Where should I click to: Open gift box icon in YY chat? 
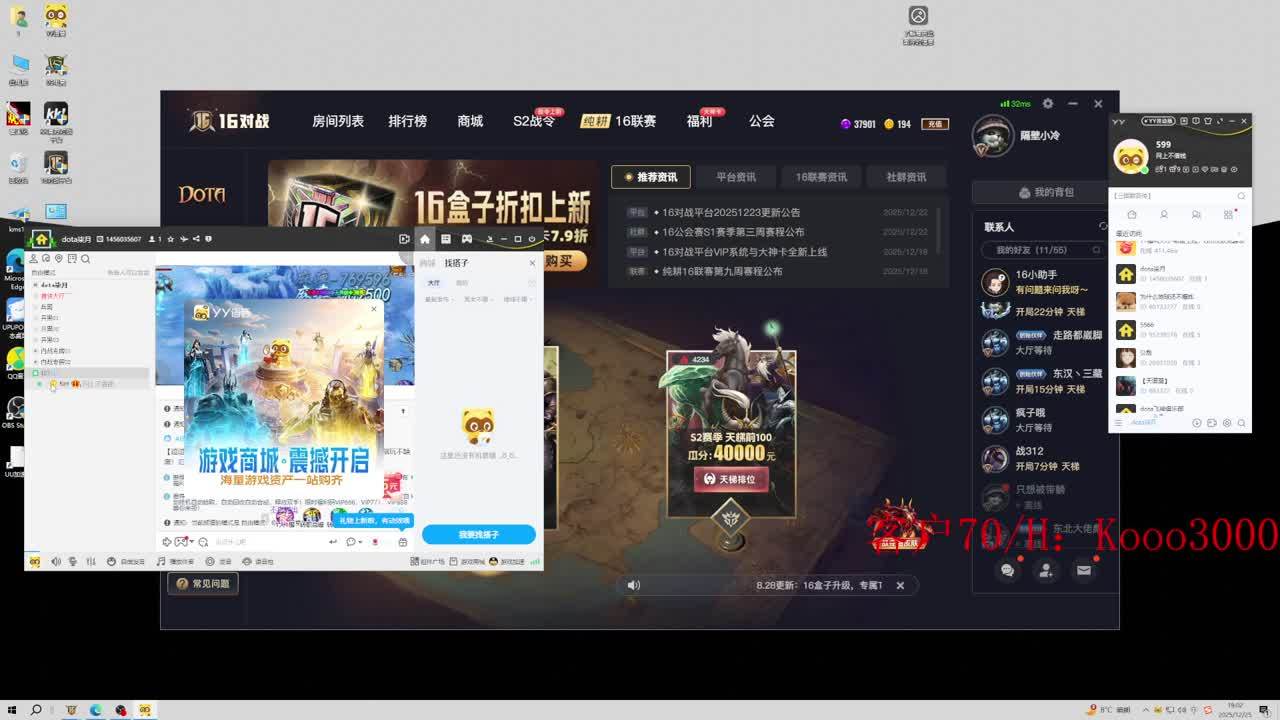click(403, 542)
